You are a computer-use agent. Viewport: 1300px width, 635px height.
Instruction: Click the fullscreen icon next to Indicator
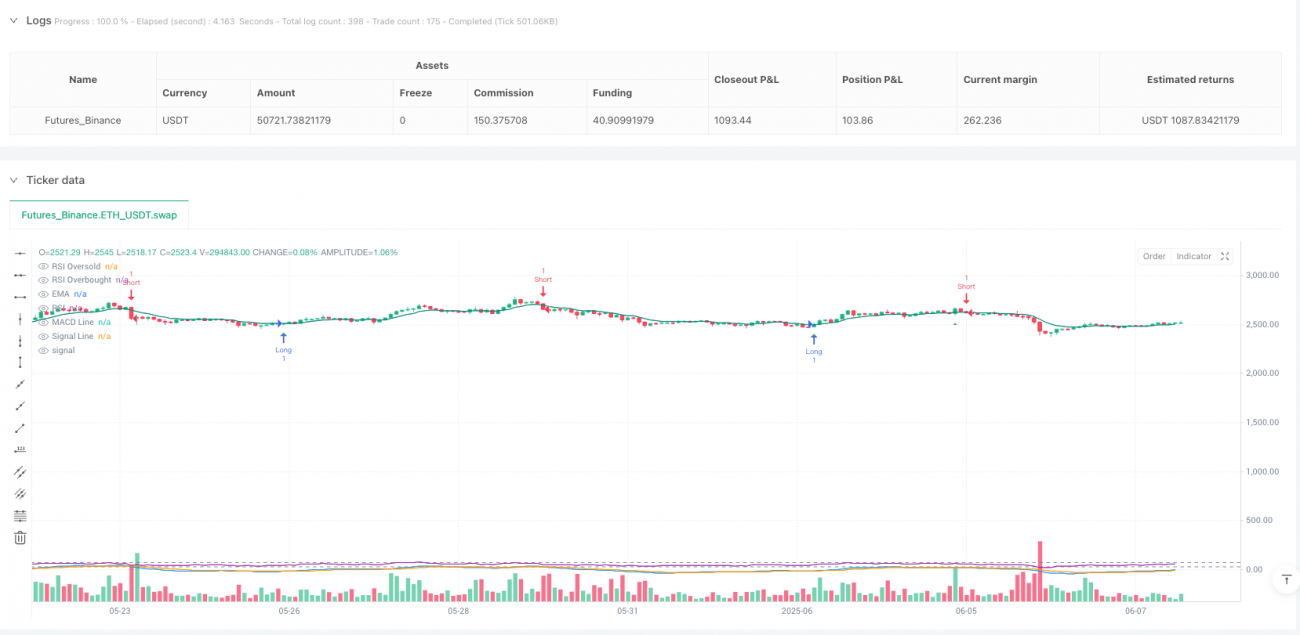pyautogui.click(x=1225, y=256)
